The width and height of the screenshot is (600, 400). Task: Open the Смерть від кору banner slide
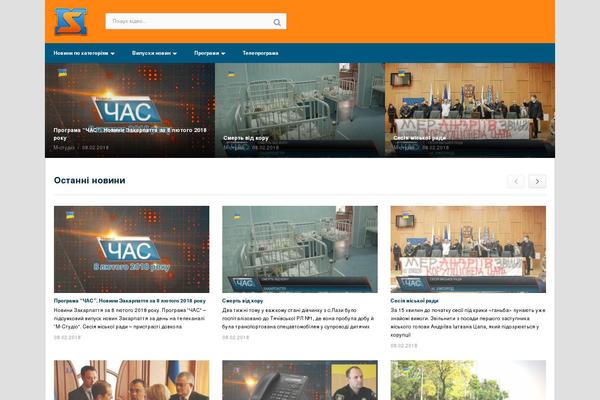point(300,110)
